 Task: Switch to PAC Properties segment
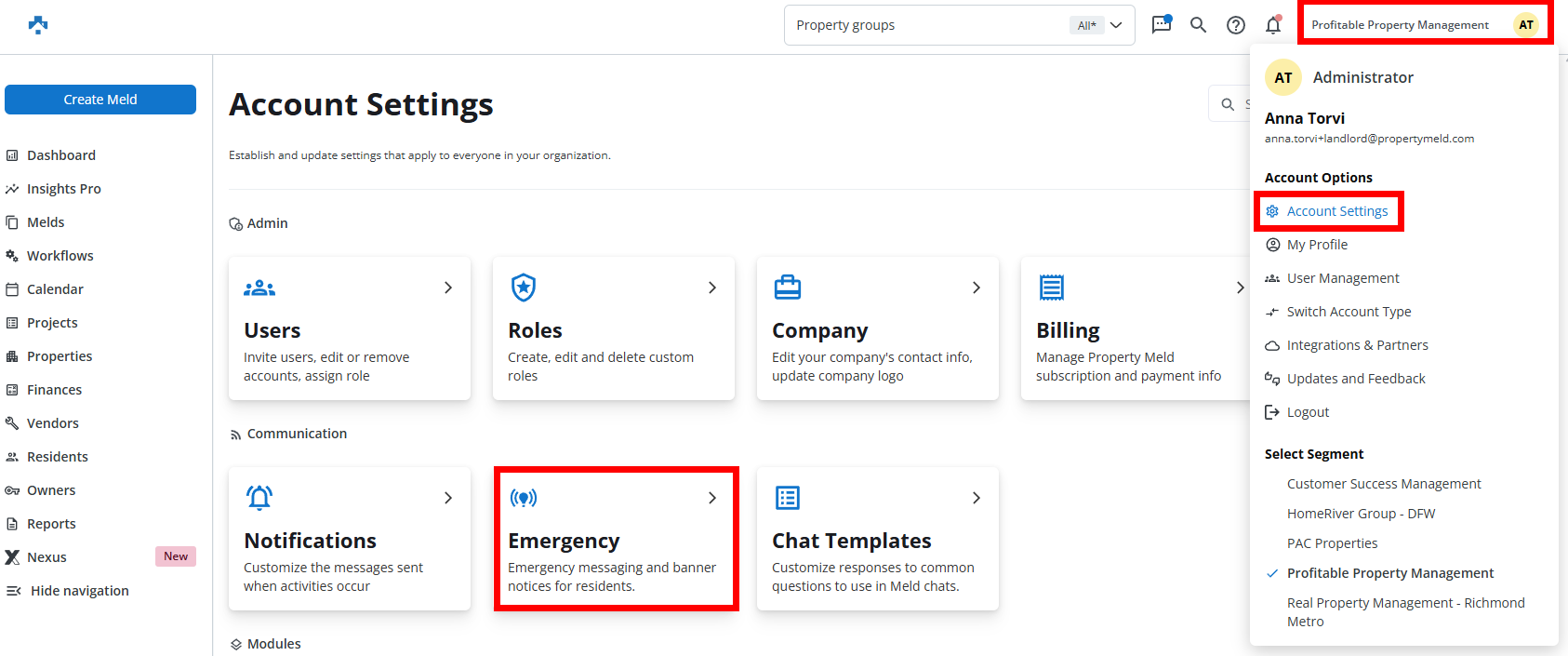pos(1332,543)
